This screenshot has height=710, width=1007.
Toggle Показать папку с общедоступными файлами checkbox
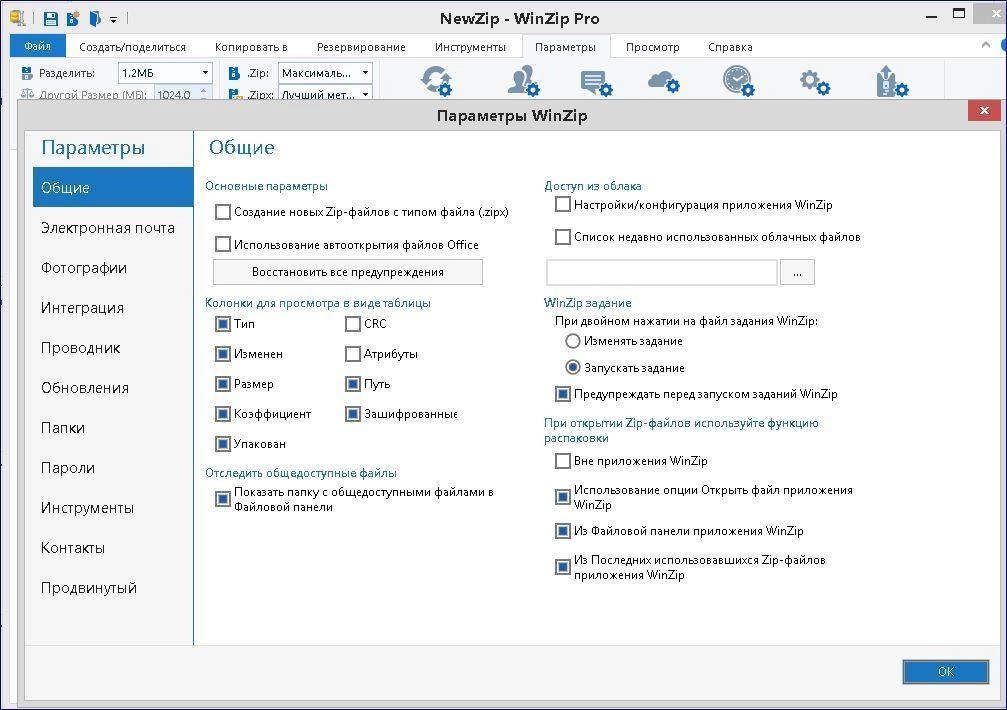click(x=223, y=499)
